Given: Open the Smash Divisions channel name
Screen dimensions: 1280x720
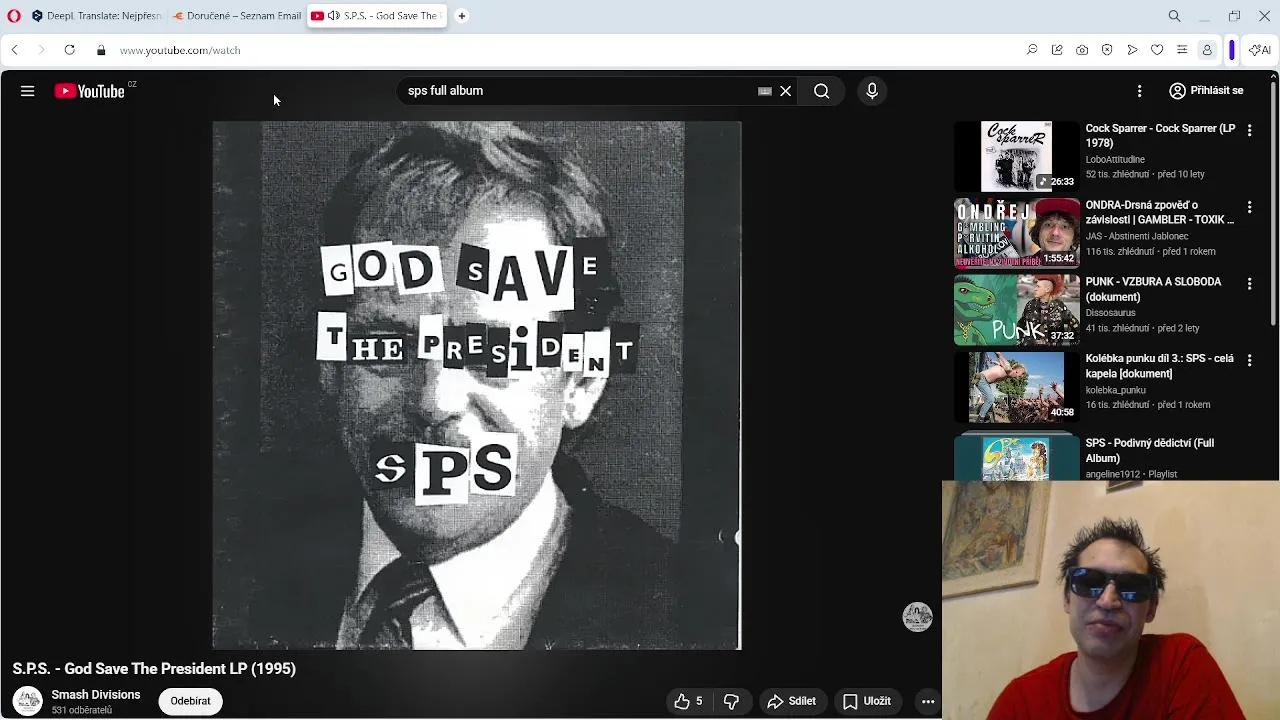Looking at the screenshot, I should (x=96, y=695).
